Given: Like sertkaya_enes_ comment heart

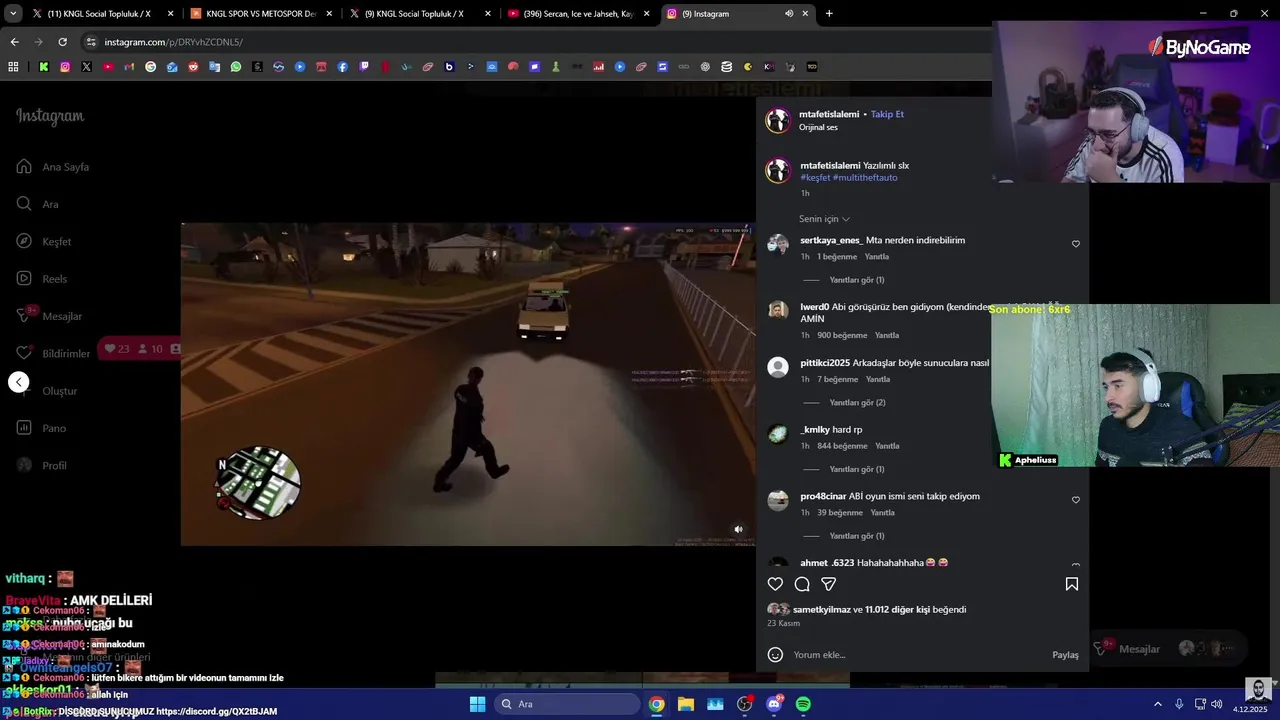Looking at the screenshot, I should click(1076, 244).
